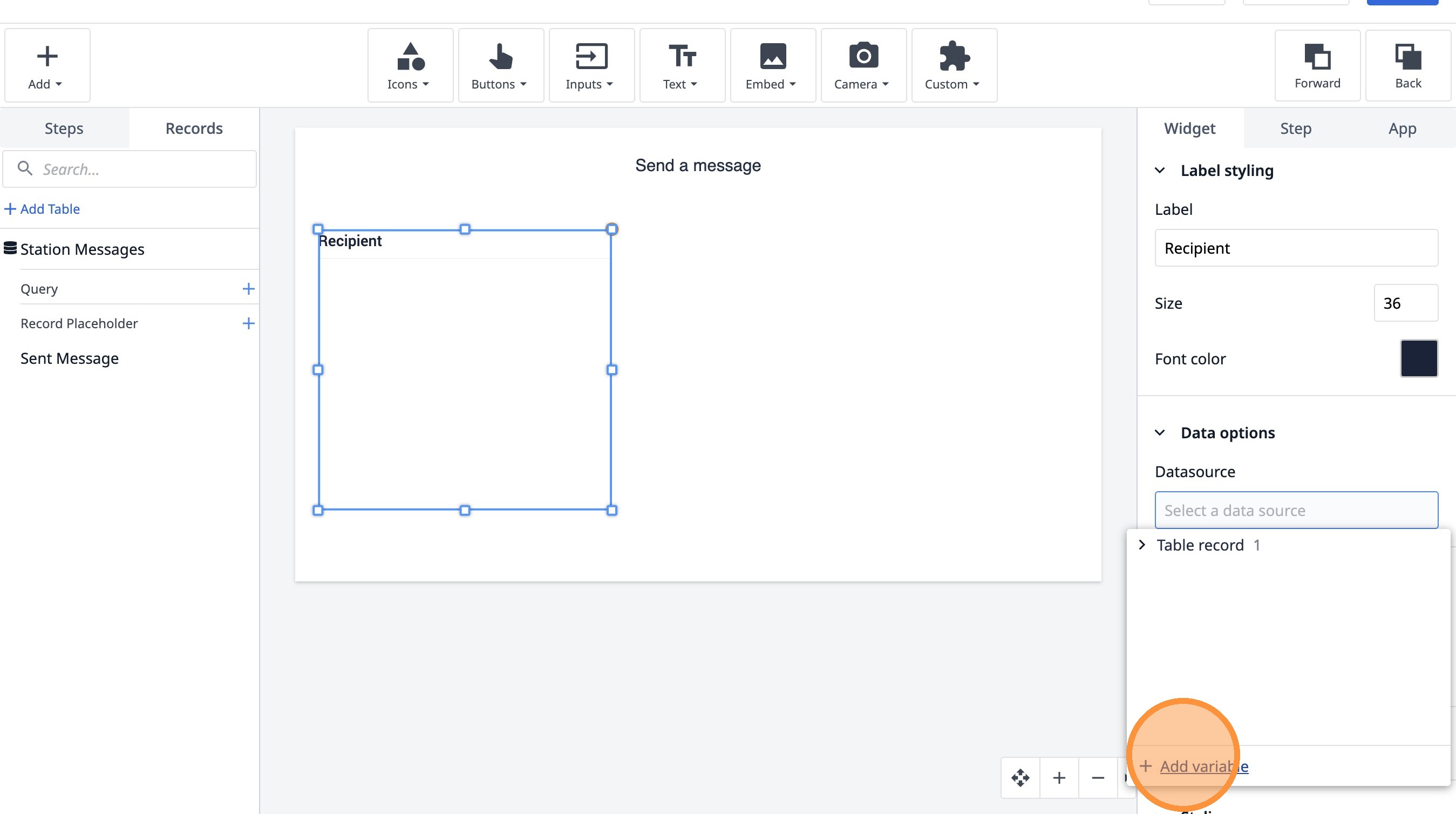Open the Embed widget menu

772,65
